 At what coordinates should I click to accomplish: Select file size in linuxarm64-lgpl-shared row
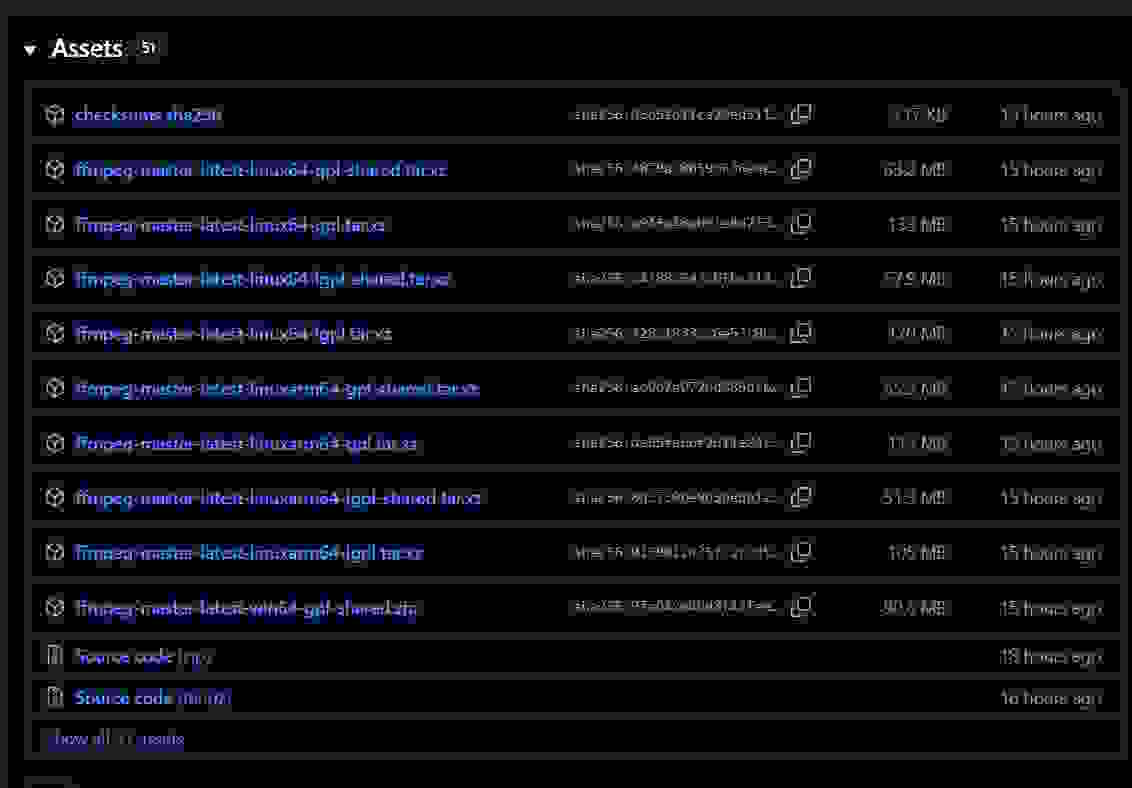[914, 498]
